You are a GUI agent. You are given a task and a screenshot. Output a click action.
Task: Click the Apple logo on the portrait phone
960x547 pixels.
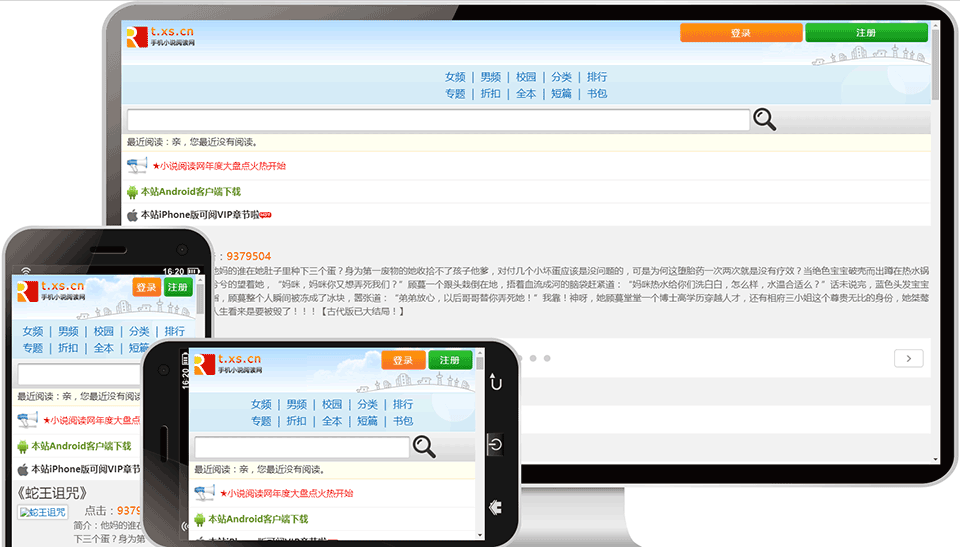point(23,470)
